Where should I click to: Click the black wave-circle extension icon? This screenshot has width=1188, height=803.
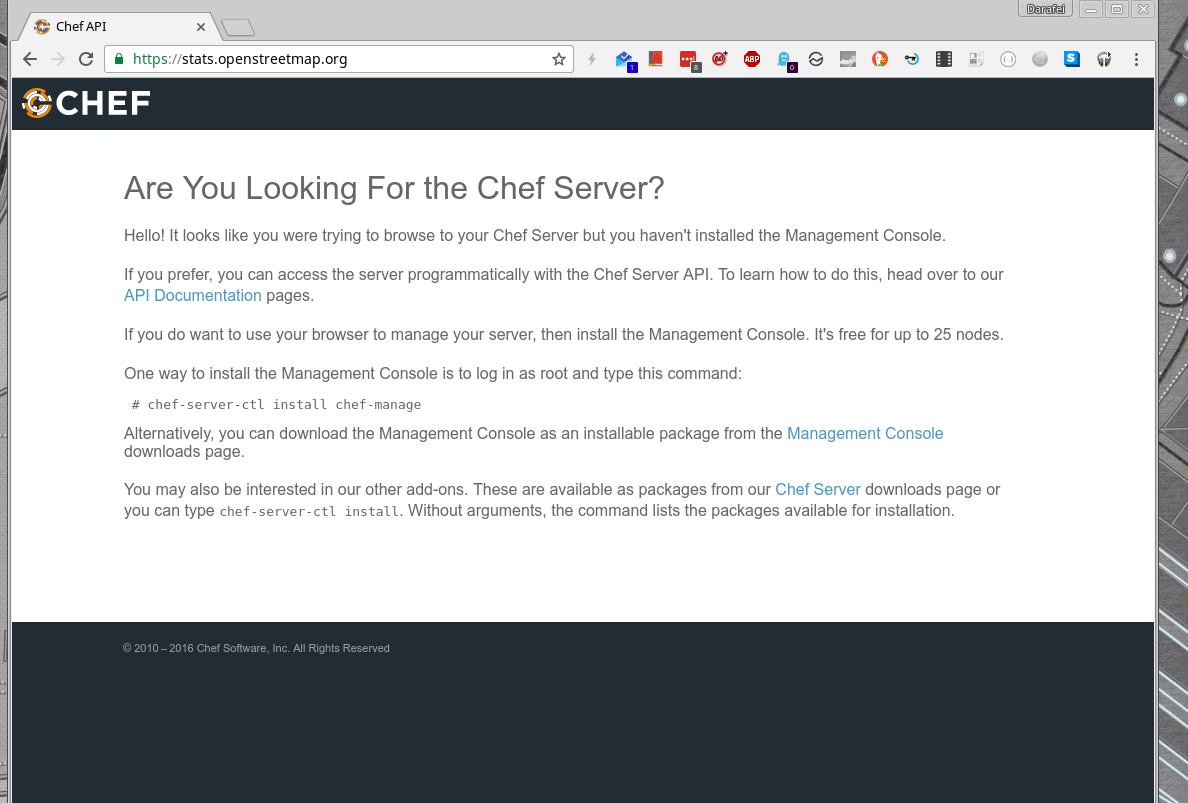pyautogui.click(x=816, y=59)
